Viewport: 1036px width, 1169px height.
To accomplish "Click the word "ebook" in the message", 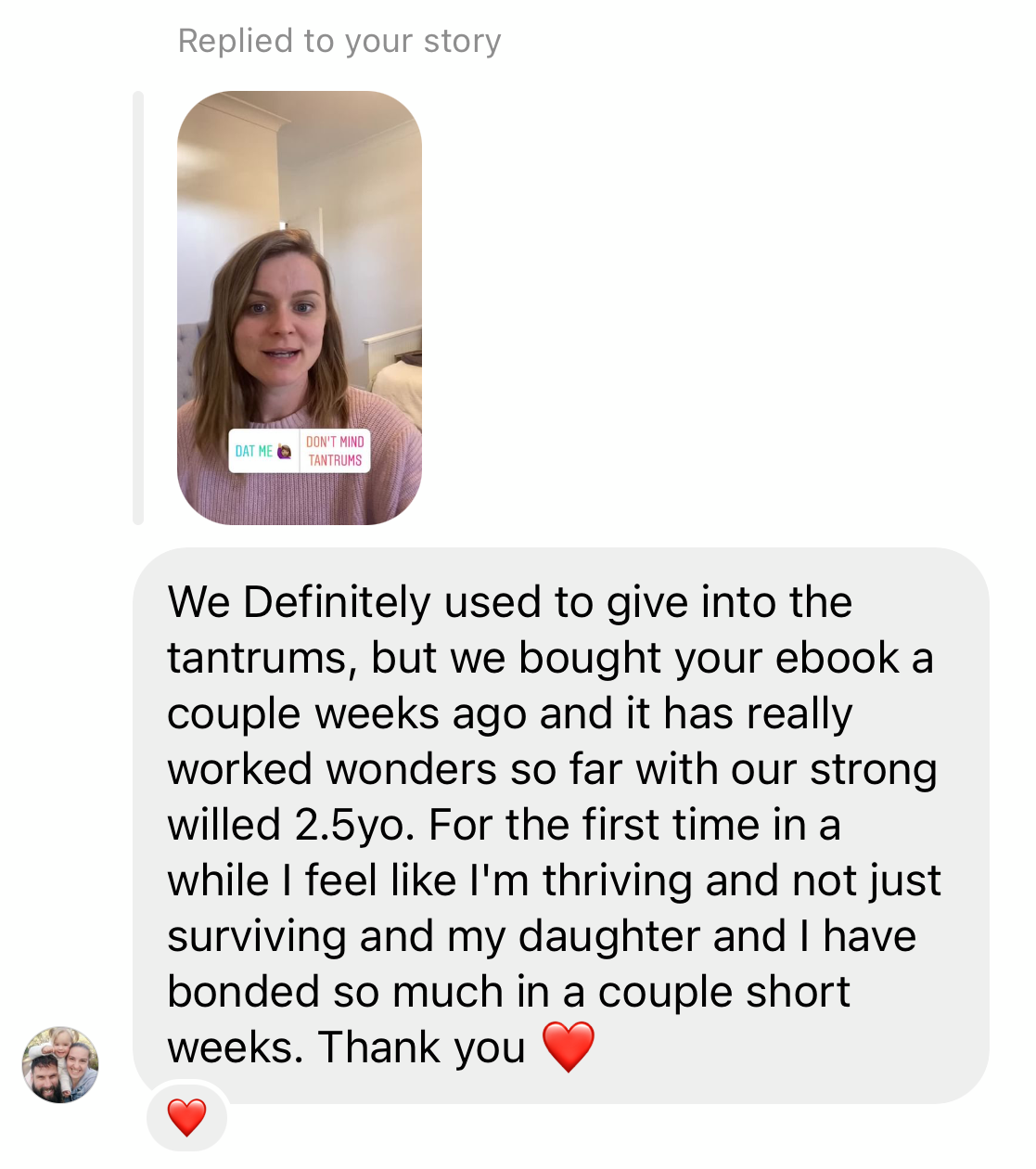I will click(838, 658).
